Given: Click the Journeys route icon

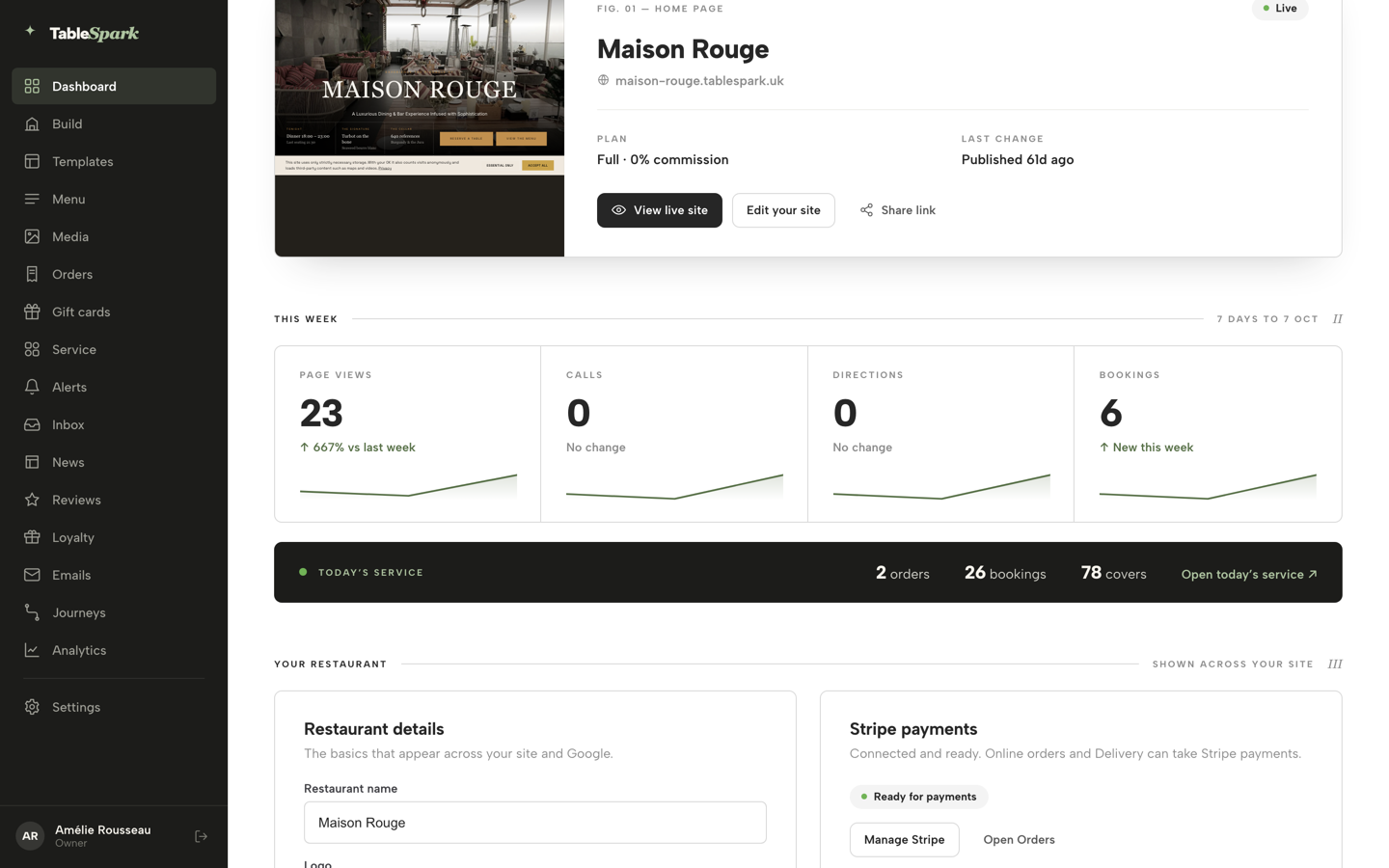Looking at the screenshot, I should point(32,613).
